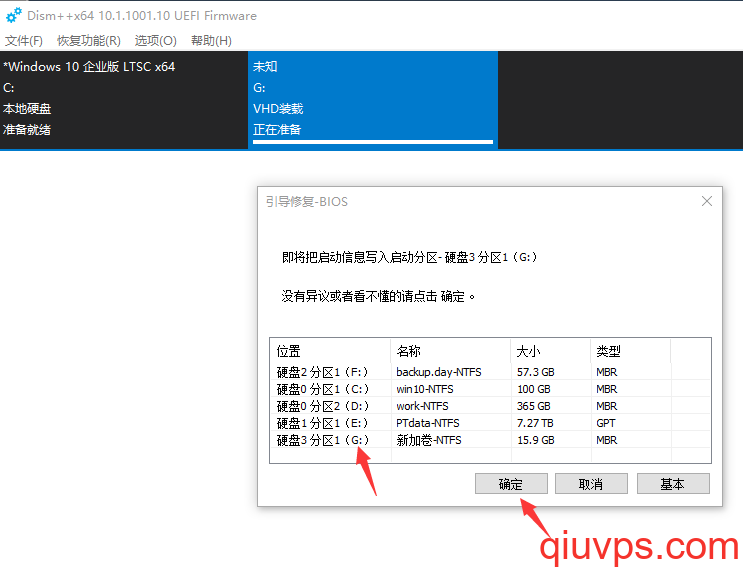Click the 基本 button
743x572 pixels.
[673, 484]
